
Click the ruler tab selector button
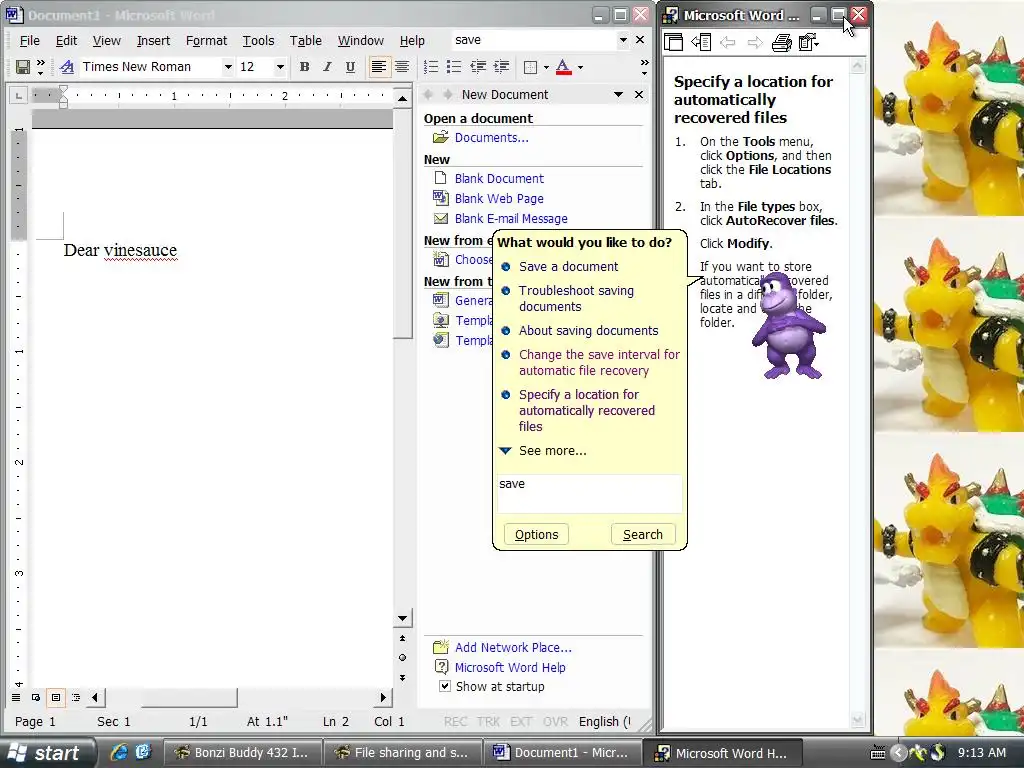point(18,96)
